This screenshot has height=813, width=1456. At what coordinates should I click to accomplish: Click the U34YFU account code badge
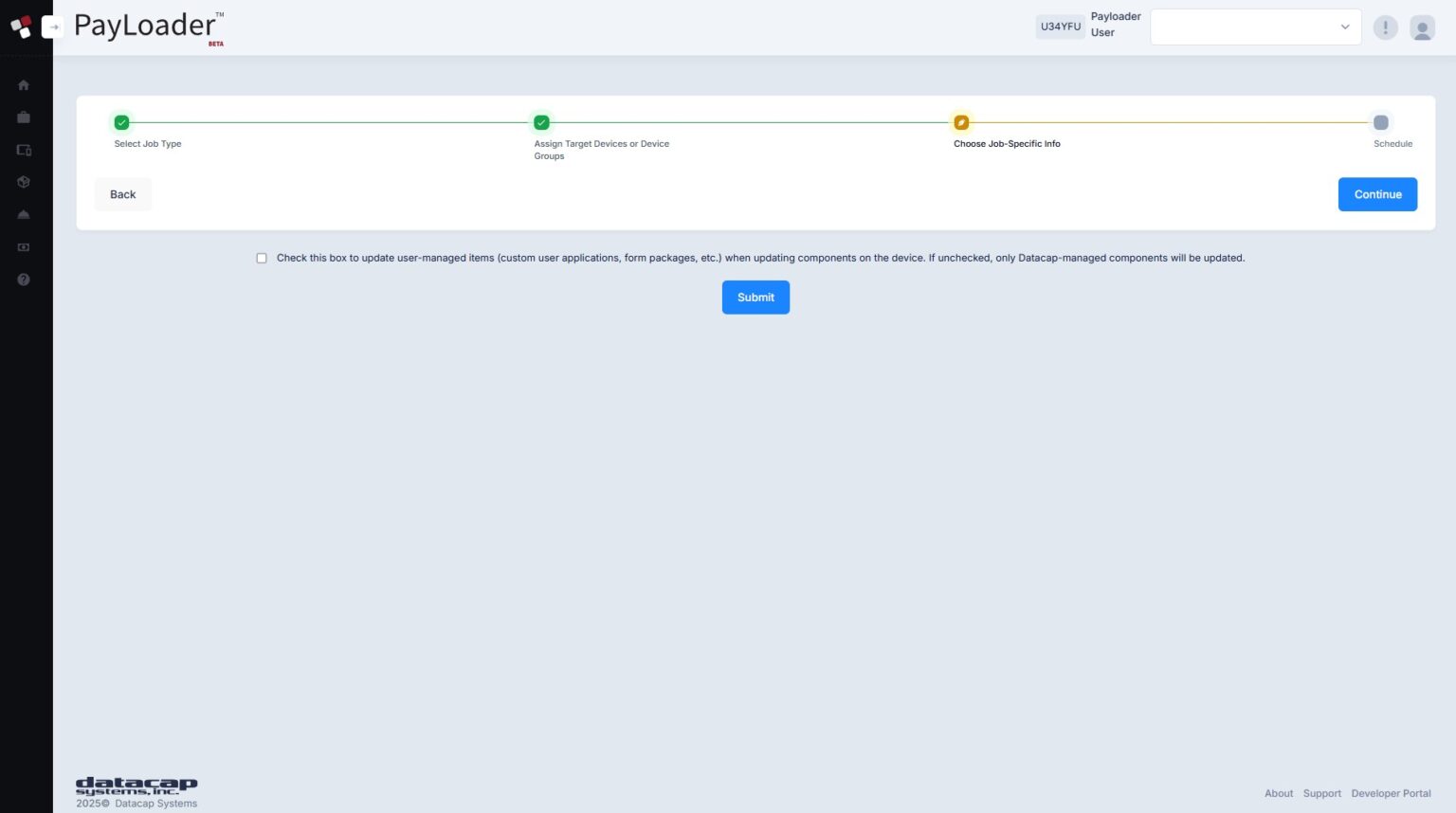click(x=1061, y=27)
